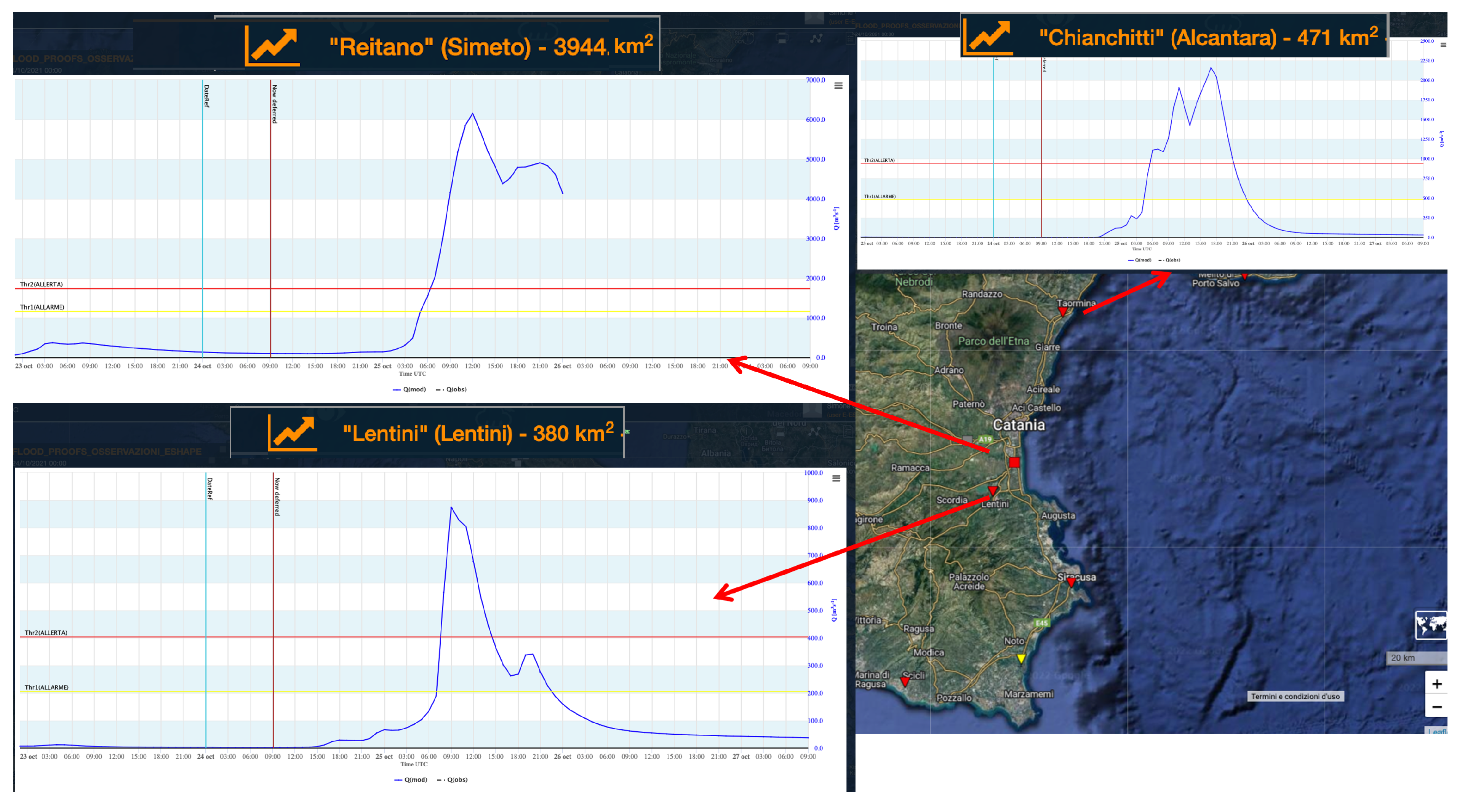Viewport: 1465px width, 812px height.
Task: Open the Reitano chart hamburger menu
Action: click(838, 86)
